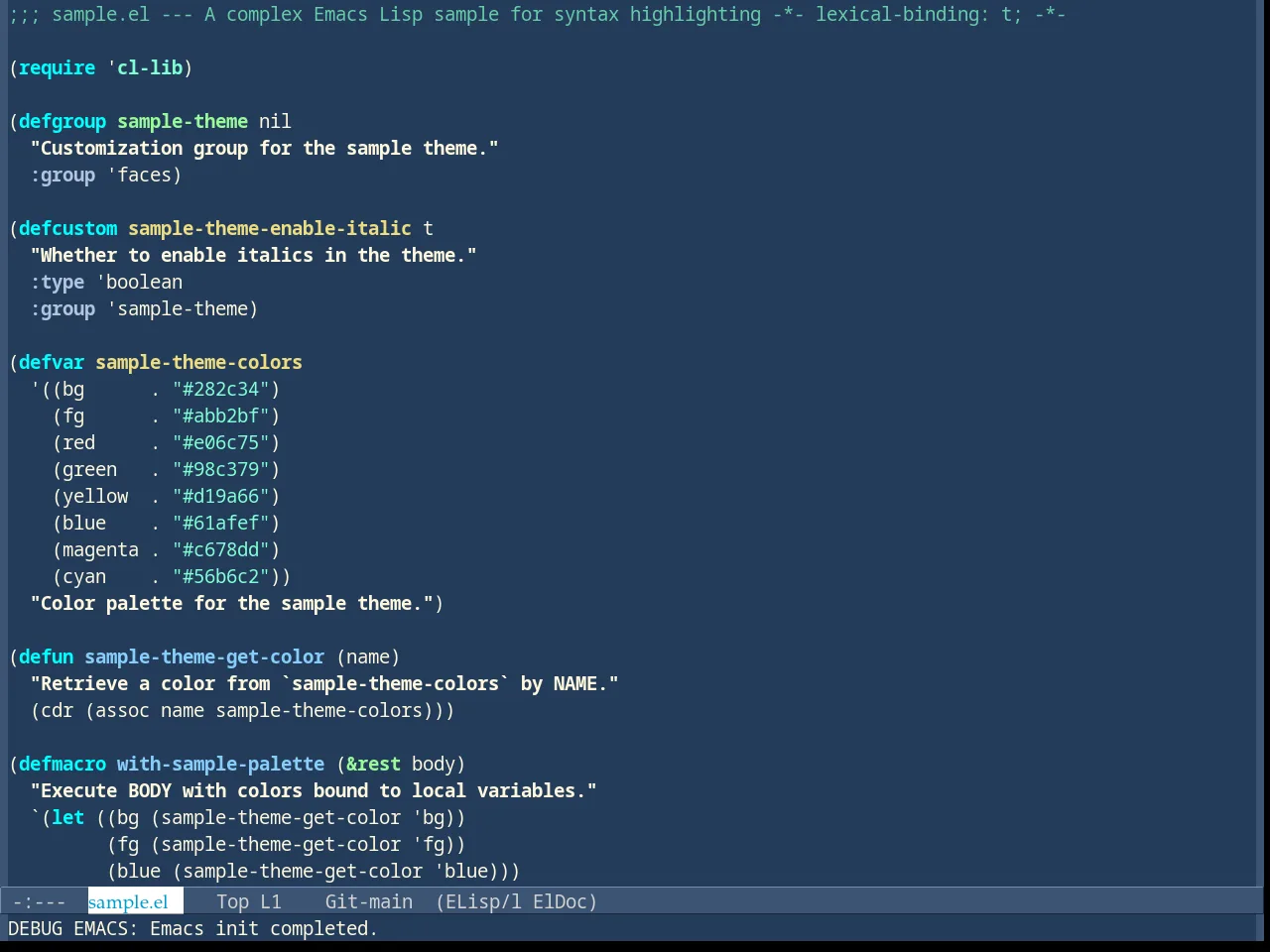Screen dimensions: 1270x952
Task: Click the 'sample-theme-enable-italic' variable name
Action: click(270, 228)
